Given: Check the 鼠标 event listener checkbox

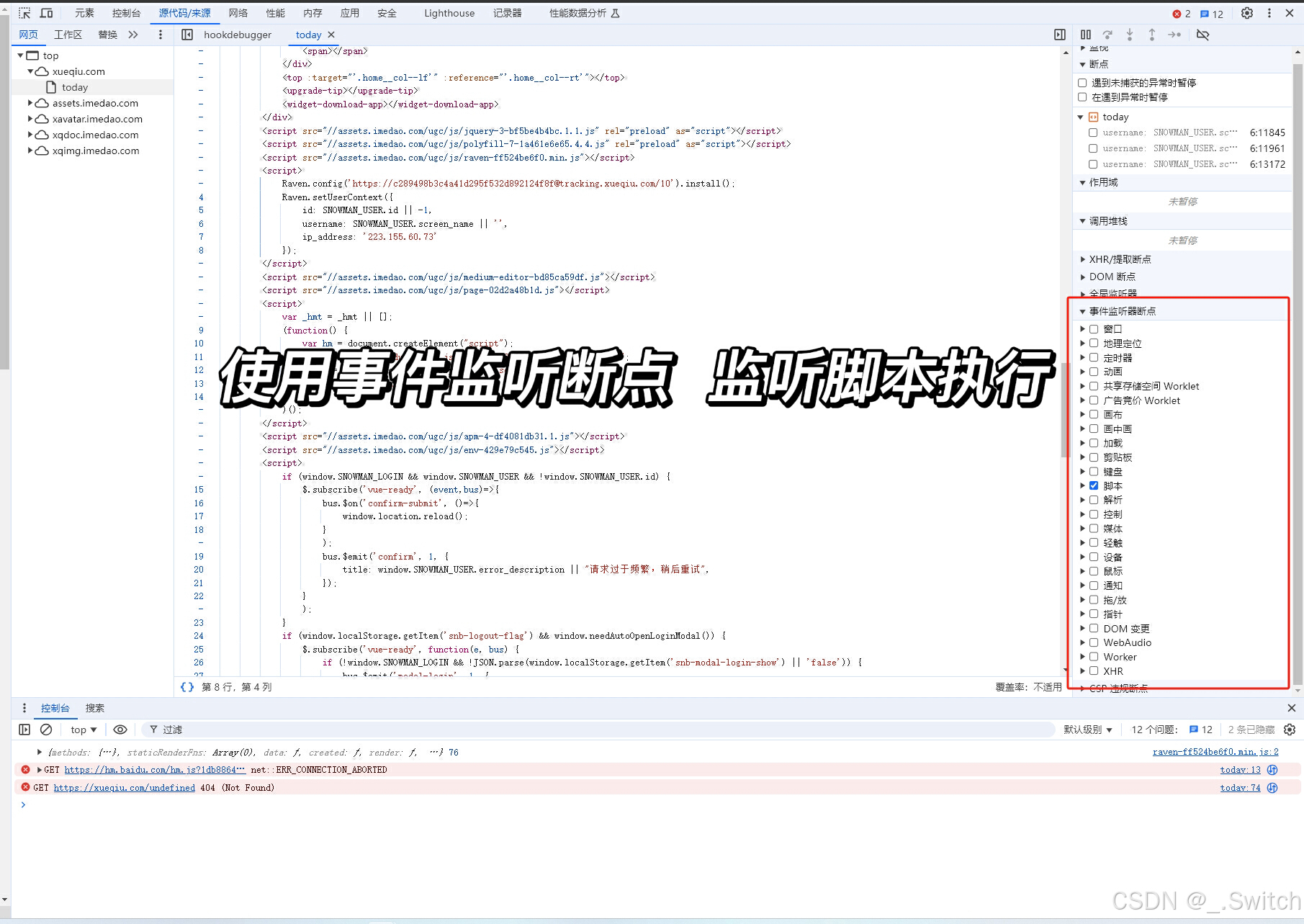Looking at the screenshot, I should (x=1094, y=571).
